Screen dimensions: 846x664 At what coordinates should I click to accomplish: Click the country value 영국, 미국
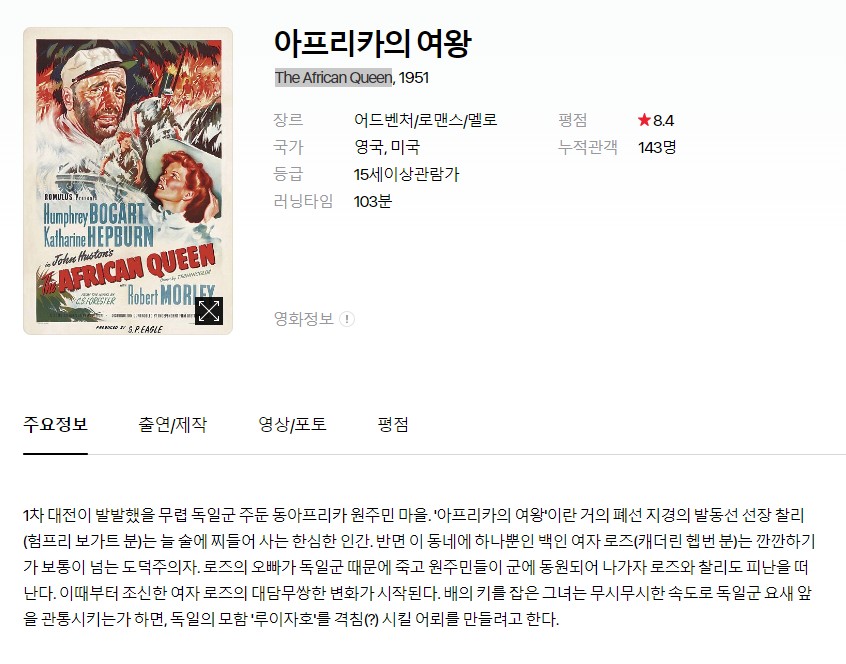coord(387,147)
